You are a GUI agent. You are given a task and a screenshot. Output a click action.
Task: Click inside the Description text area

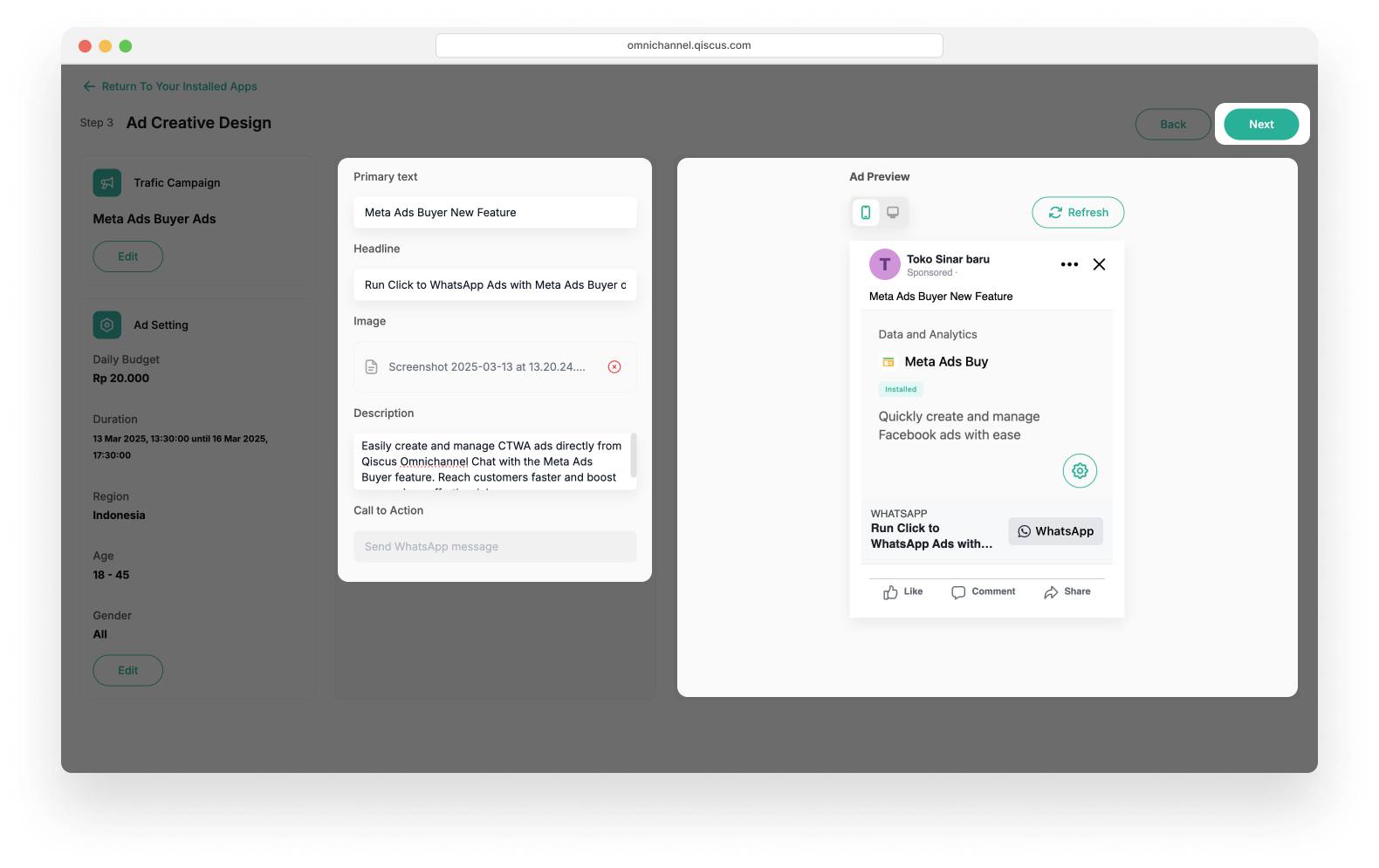point(491,461)
